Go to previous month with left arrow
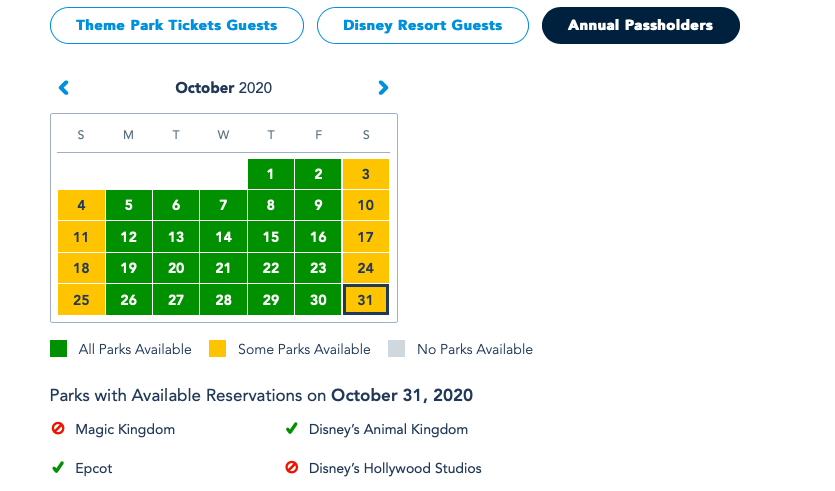This screenshot has height=491, width=835. 64,88
